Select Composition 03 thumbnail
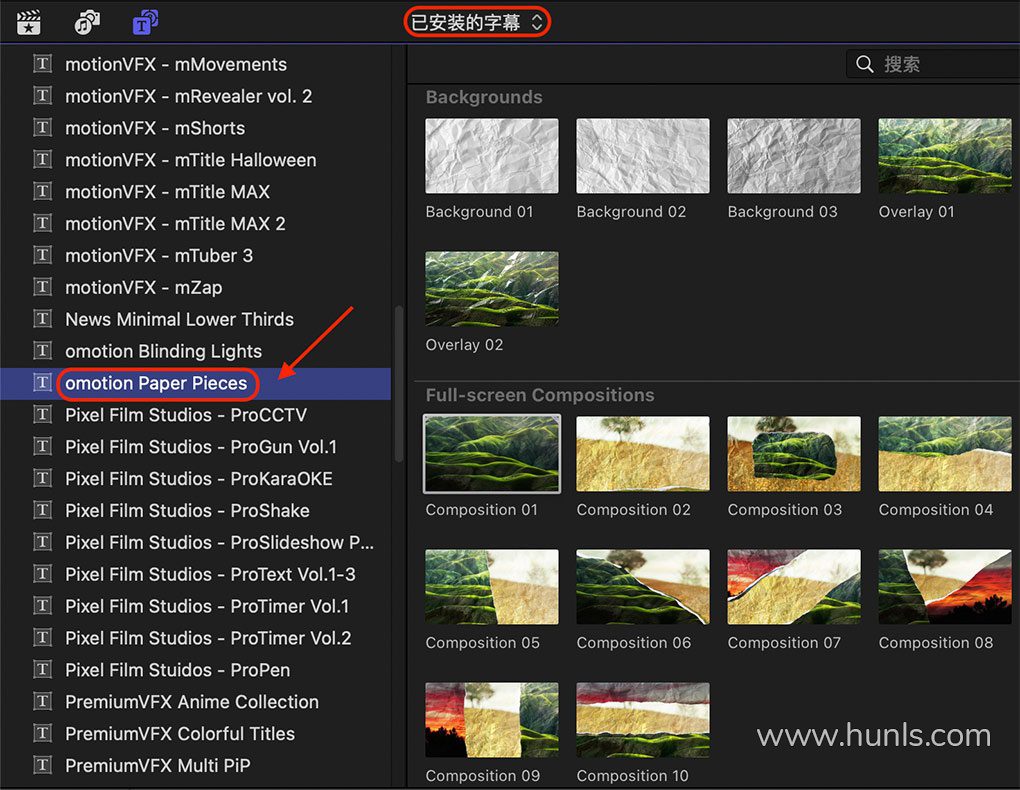1020x790 pixels. click(794, 454)
